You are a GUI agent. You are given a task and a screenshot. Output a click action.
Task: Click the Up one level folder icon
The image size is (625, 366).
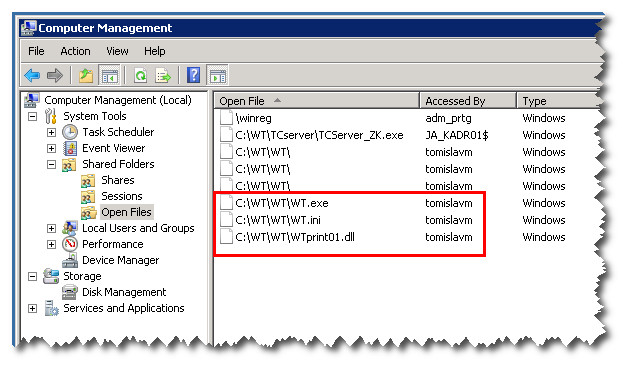[x=86, y=75]
